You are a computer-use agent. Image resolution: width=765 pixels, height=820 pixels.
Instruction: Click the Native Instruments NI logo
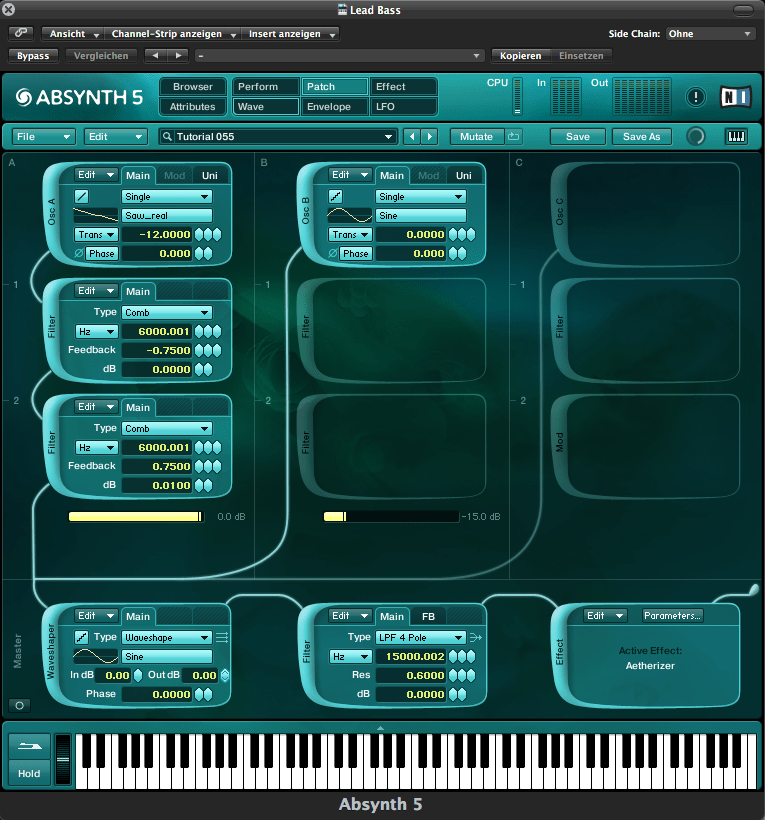(x=735, y=97)
